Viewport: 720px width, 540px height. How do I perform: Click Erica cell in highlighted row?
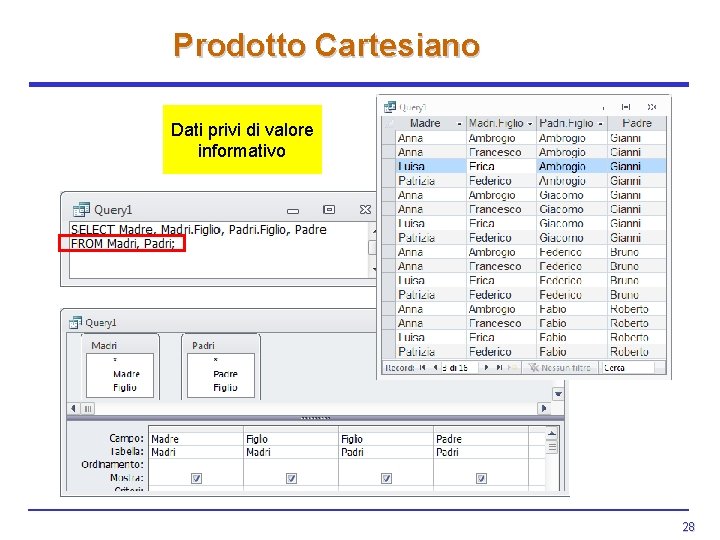click(x=501, y=166)
